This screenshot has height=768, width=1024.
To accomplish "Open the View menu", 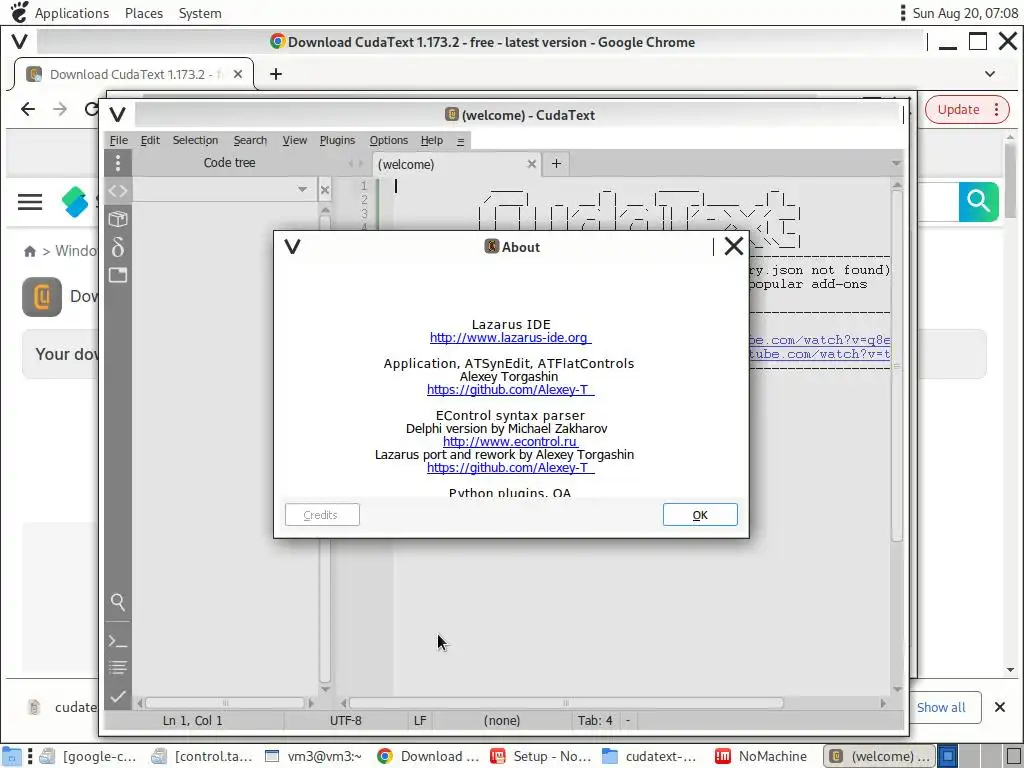I will (295, 140).
